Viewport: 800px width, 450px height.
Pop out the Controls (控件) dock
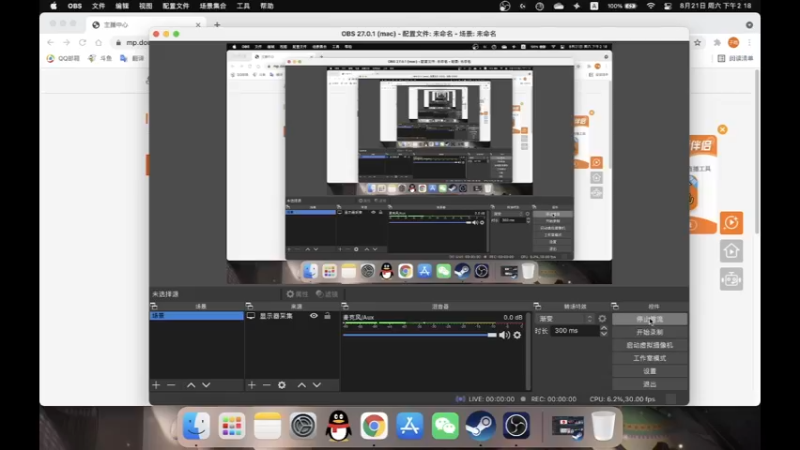[x=615, y=306]
